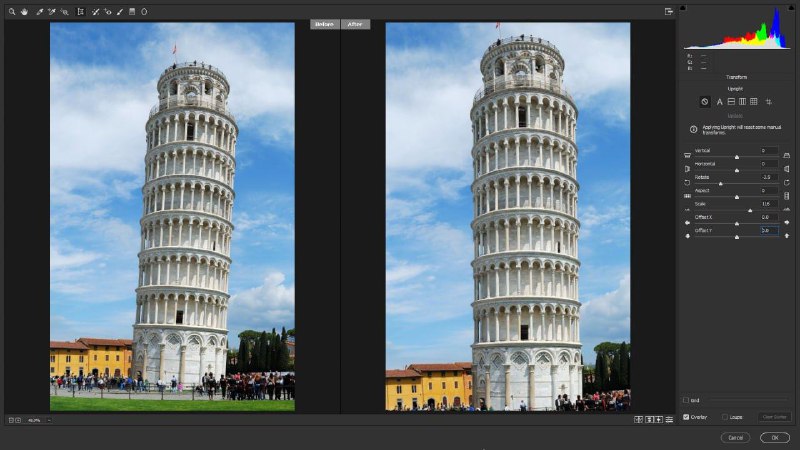The height and width of the screenshot is (450, 800).
Task: Apply Guided Upright correction
Action: 768,102
